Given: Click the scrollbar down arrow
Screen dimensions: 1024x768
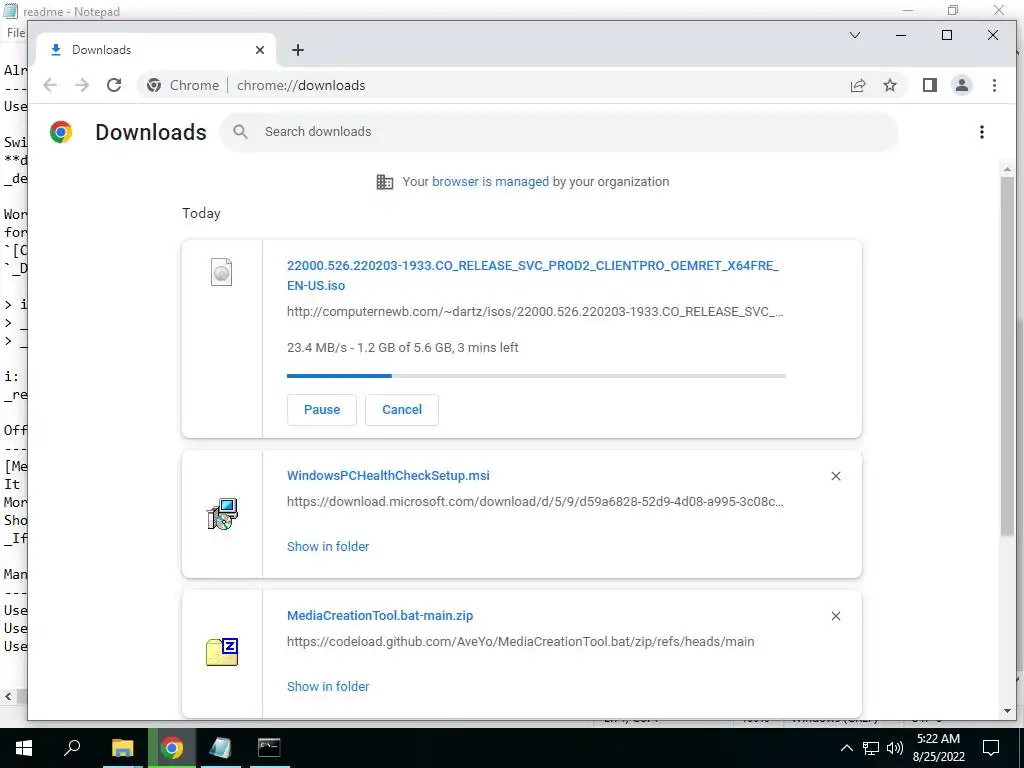Looking at the screenshot, I should [x=1007, y=711].
